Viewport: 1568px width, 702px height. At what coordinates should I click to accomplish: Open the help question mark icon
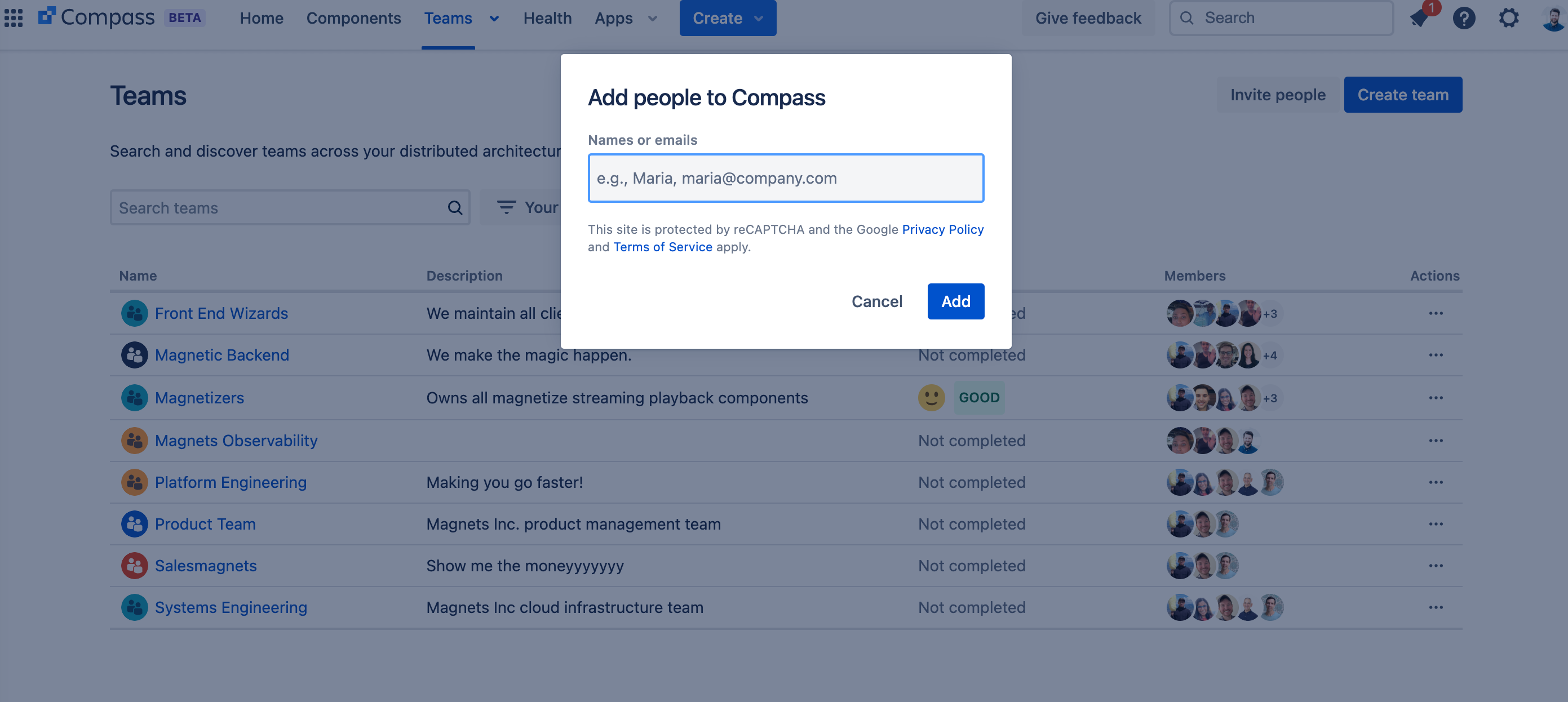pos(1464,18)
